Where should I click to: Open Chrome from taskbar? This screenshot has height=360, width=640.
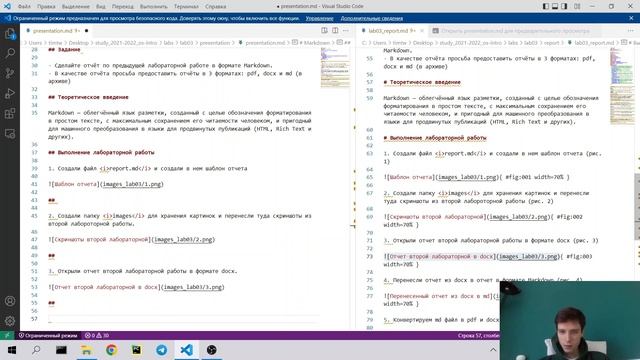pos(111,350)
